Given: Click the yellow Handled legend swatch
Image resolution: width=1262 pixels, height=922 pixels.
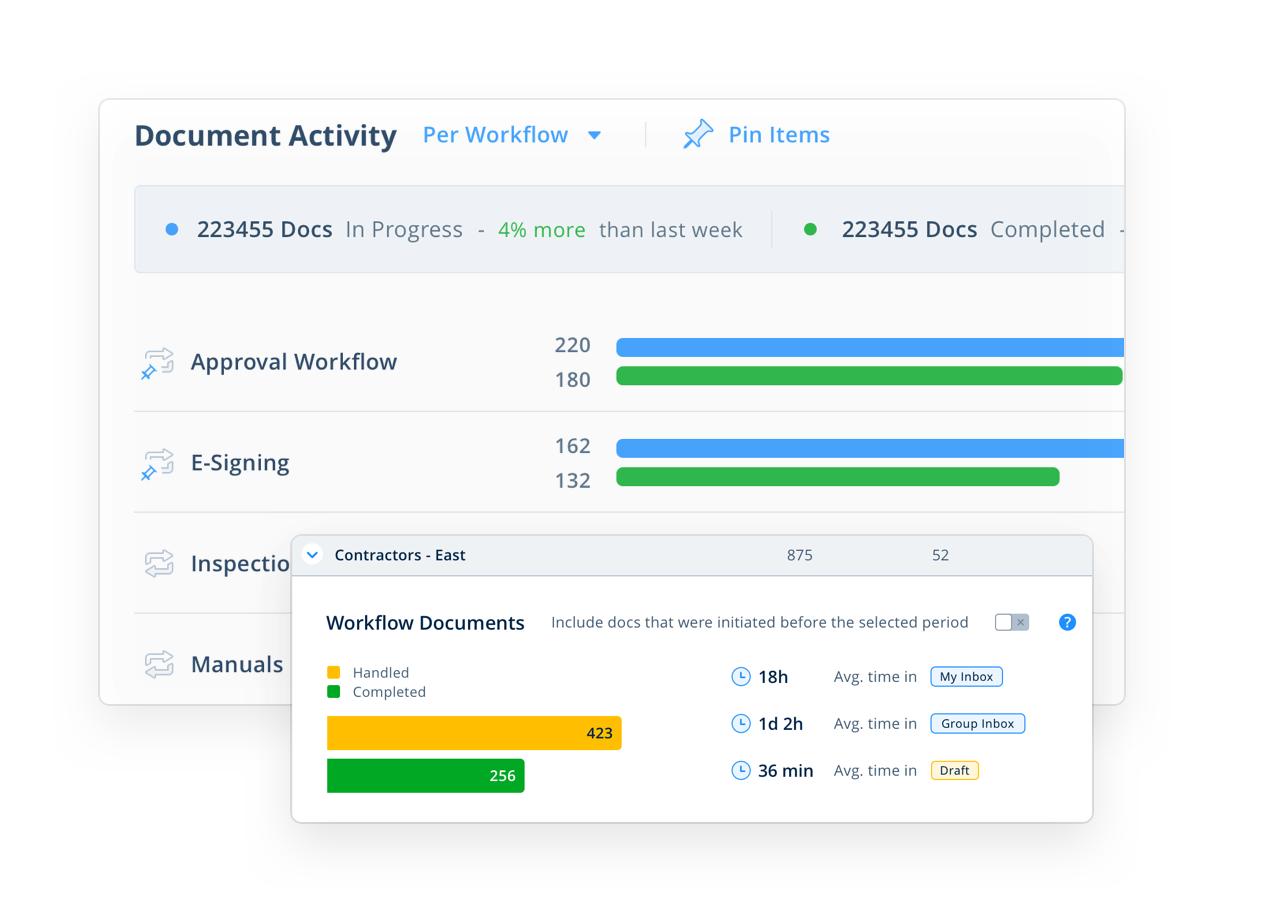Looking at the screenshot, I should [334, 673].
